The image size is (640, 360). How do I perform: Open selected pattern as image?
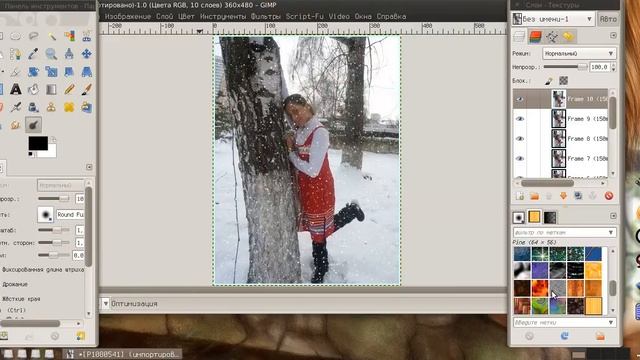[600, 336]
